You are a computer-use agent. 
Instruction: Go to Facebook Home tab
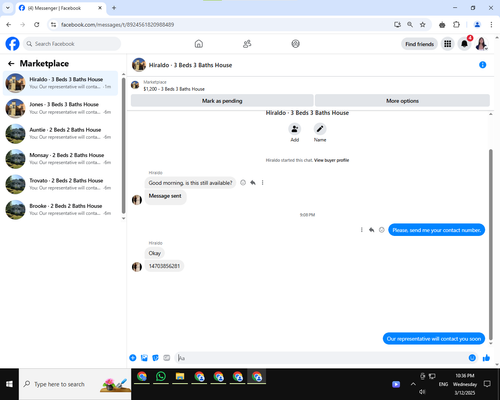click(199, 44)
